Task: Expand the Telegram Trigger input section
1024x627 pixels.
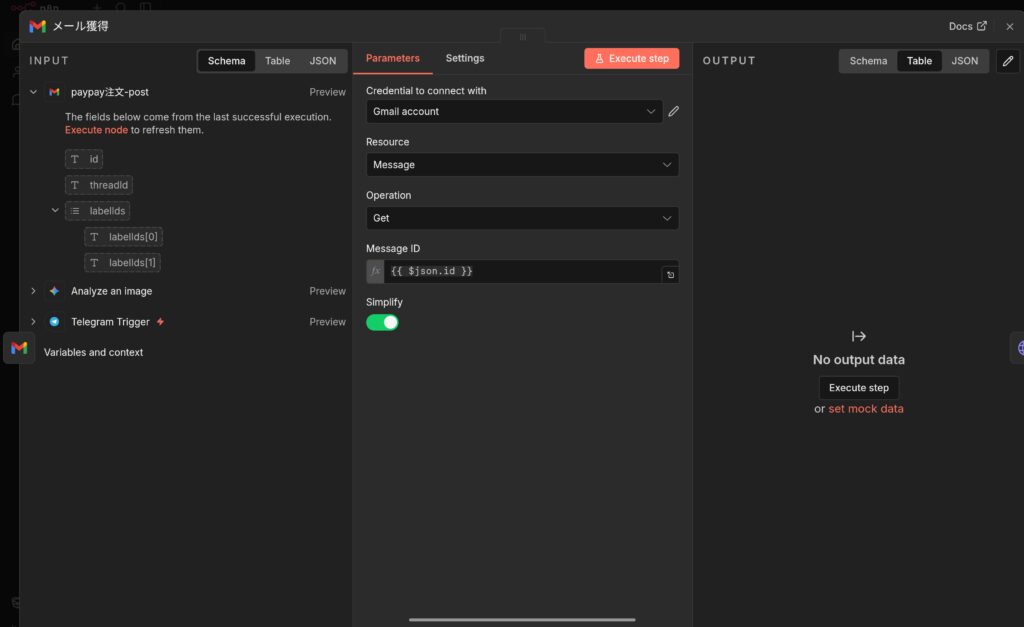Action: tap(33, 322)
